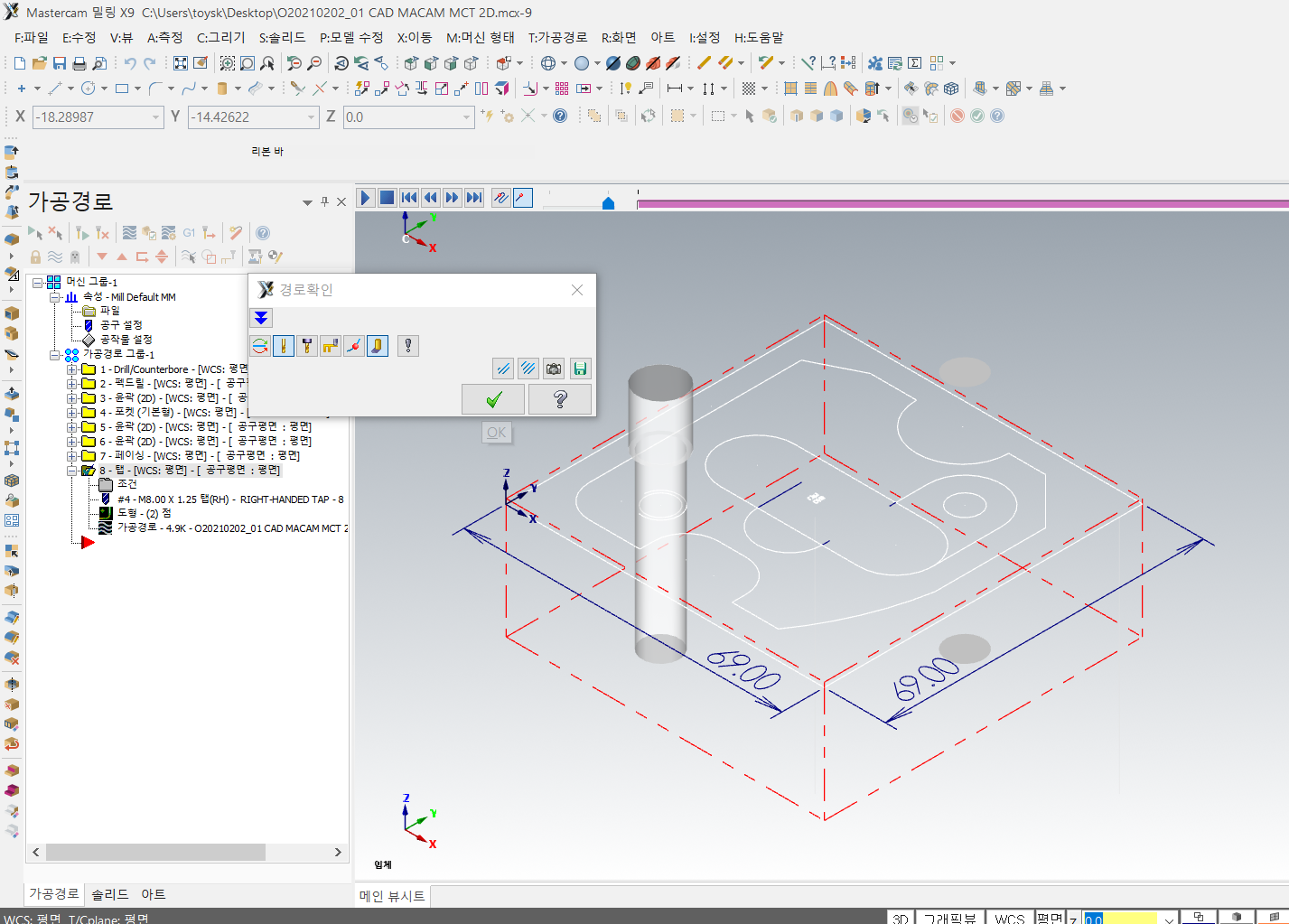Select all operations in the 가공경로 manager toolbar

(35, 233)
